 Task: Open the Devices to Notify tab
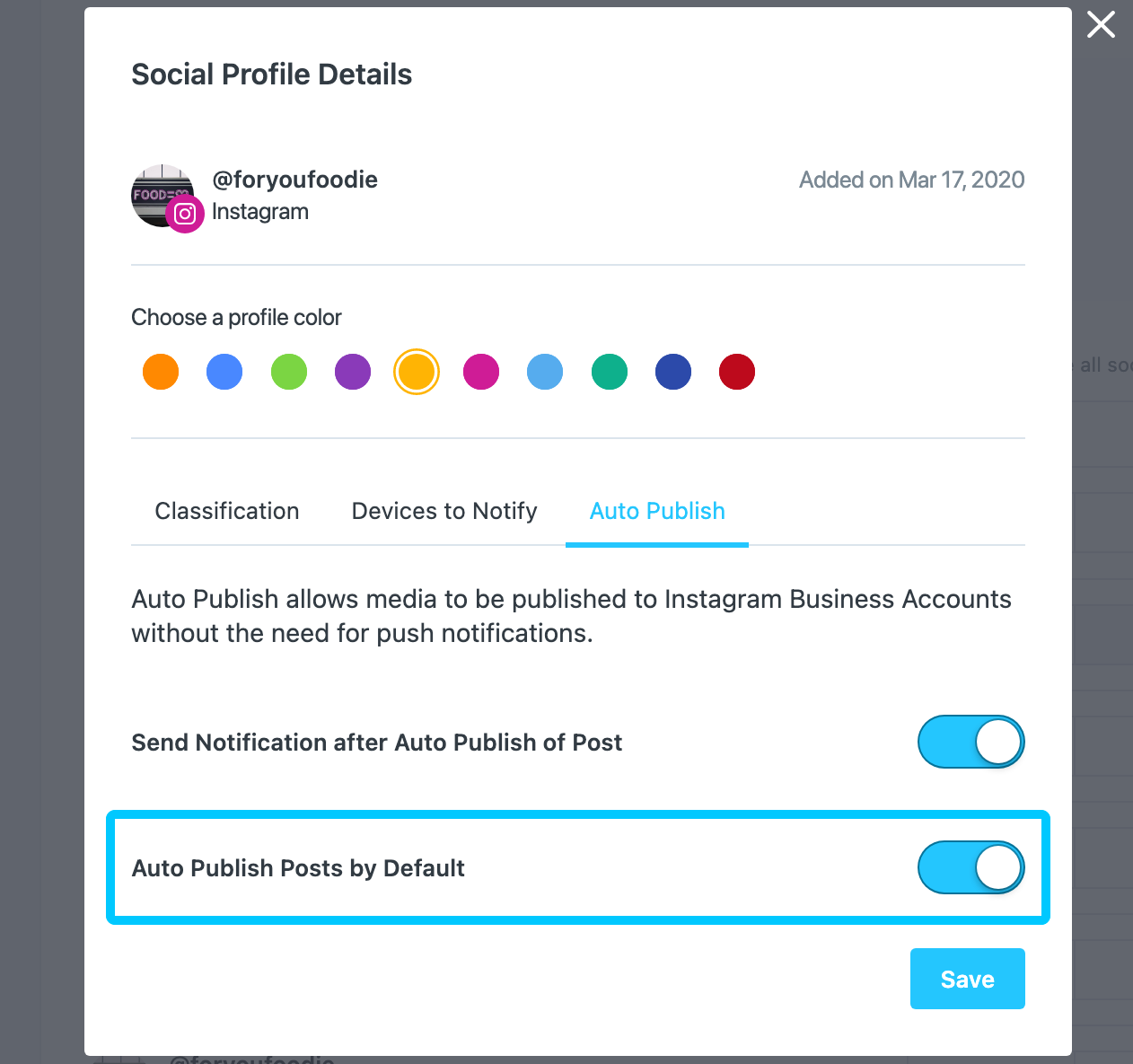point(444,511)
